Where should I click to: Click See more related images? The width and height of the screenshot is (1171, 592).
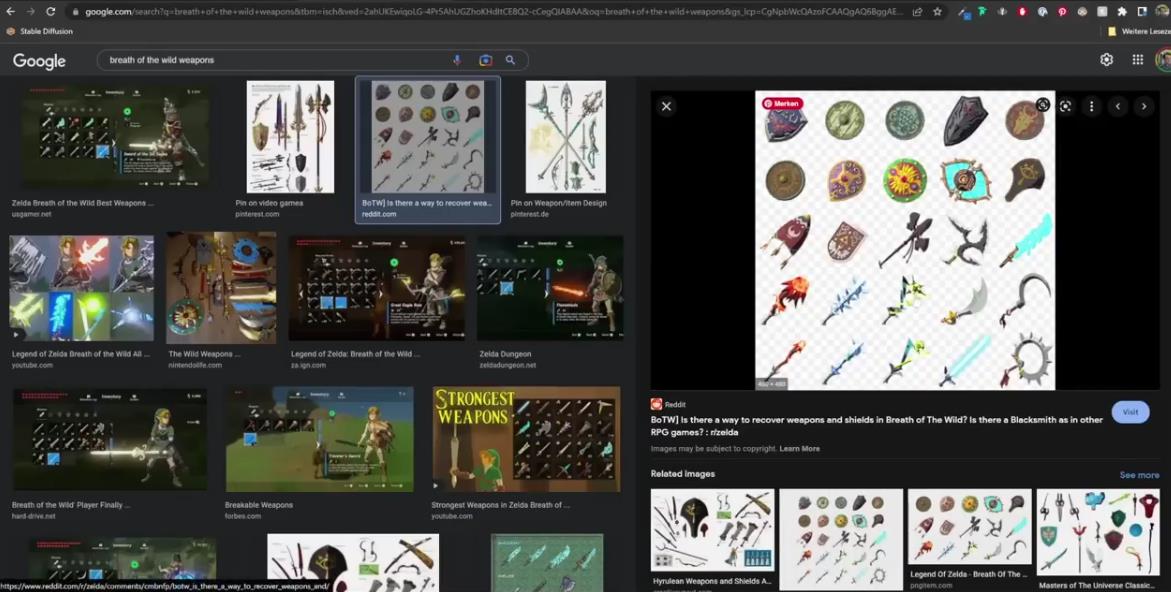(1139, 475)
